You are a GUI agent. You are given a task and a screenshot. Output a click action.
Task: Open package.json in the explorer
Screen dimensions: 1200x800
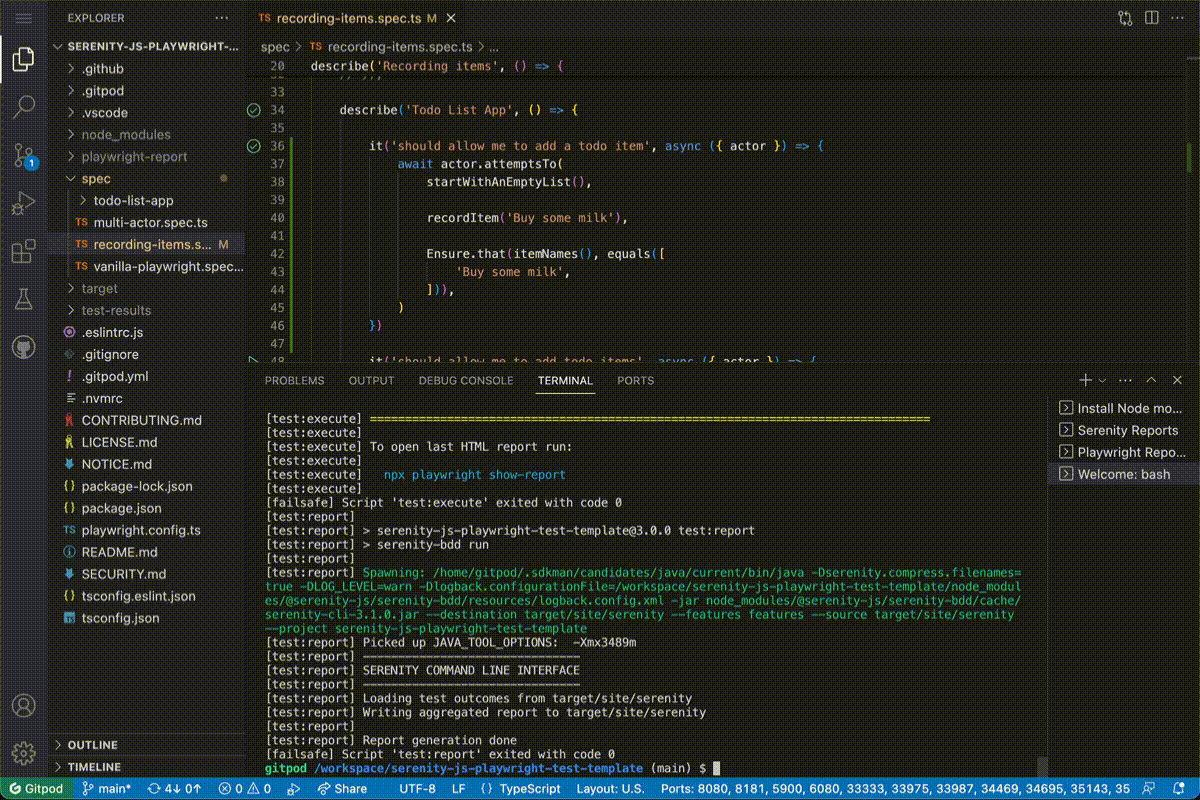pos(121,508)
